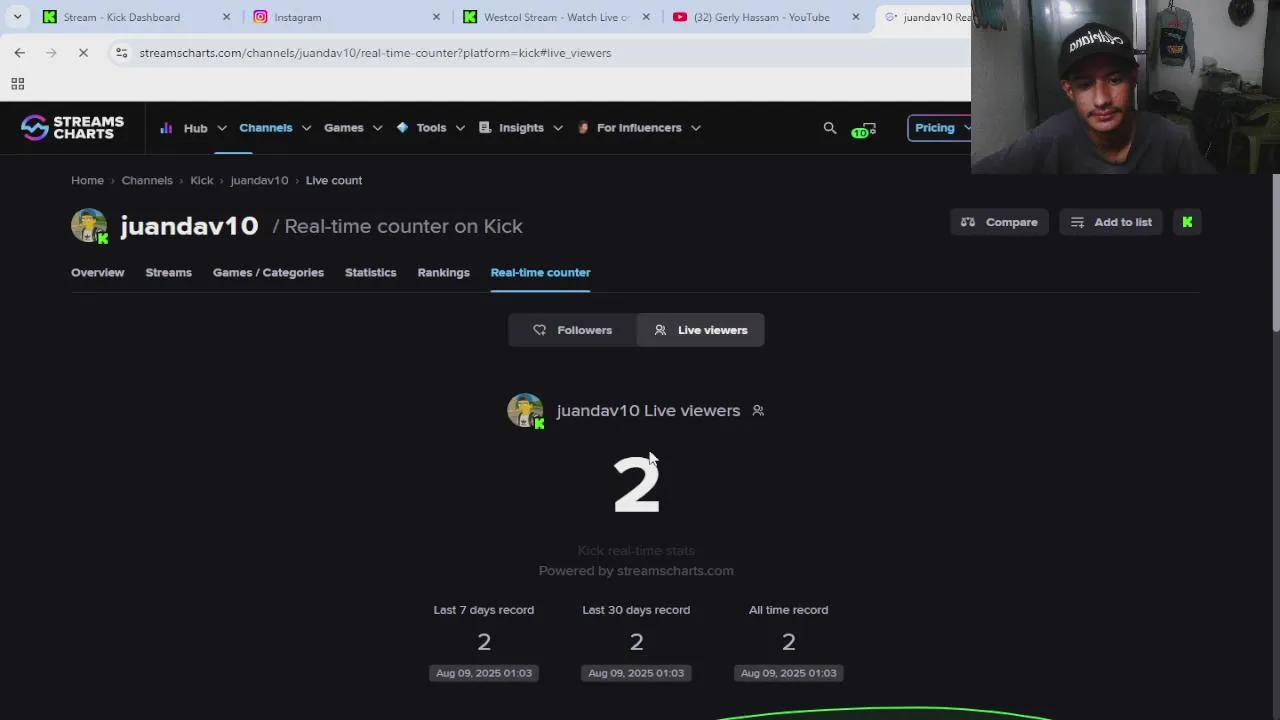Click the Kick breadcrumb link
1280x720 pixels.
[x=202, y=180]
